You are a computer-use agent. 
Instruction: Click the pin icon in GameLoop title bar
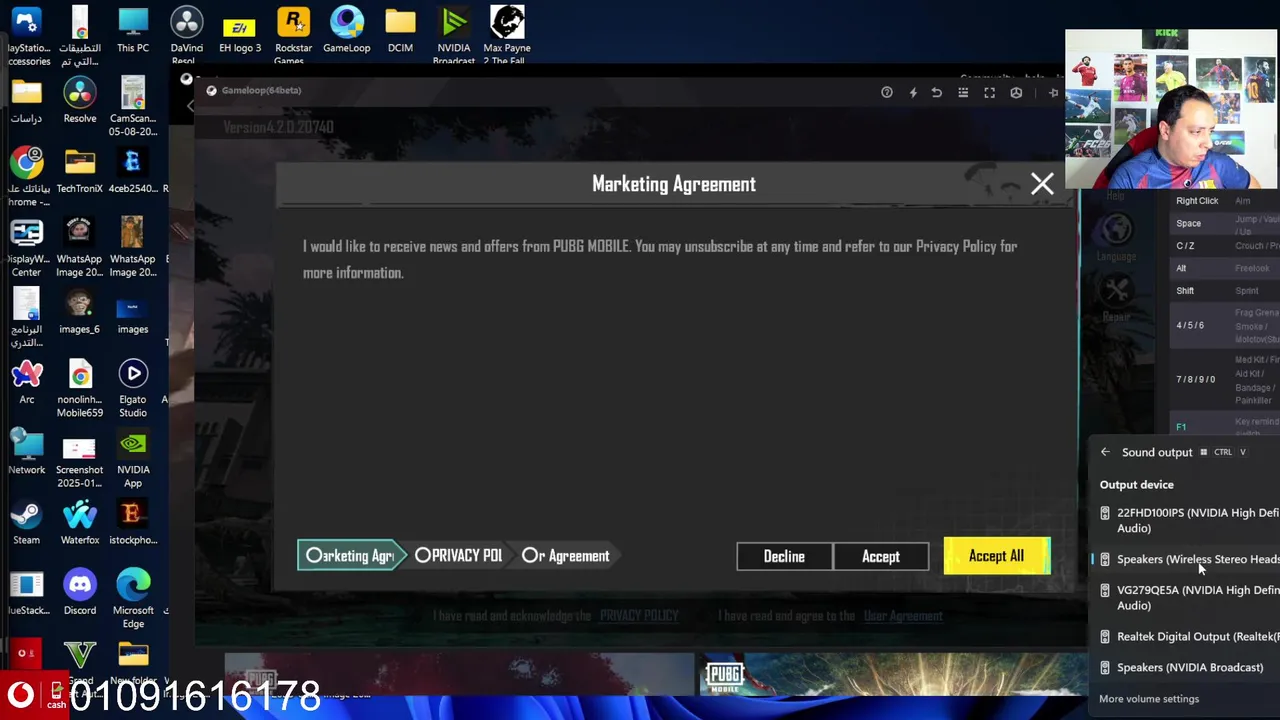(x=1053, y=92)
